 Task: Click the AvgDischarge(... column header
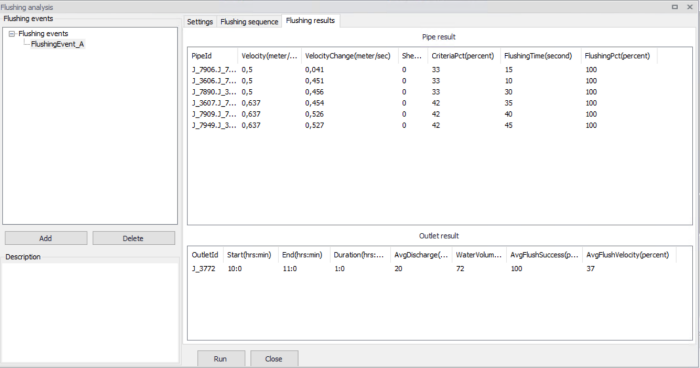tap(421, 255)
